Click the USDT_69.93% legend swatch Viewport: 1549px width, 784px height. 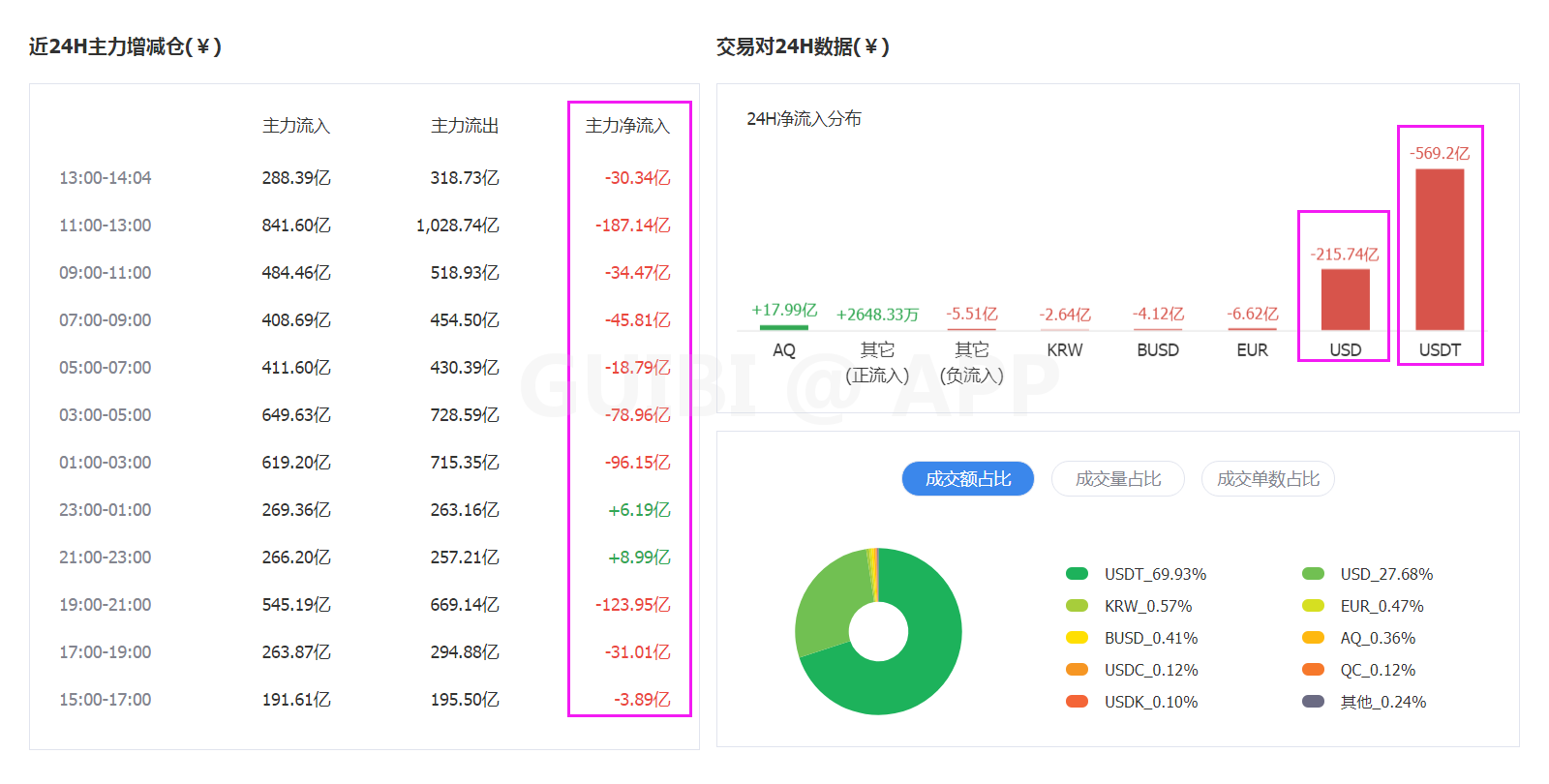pyautogui.click(x=1077, y=574)
